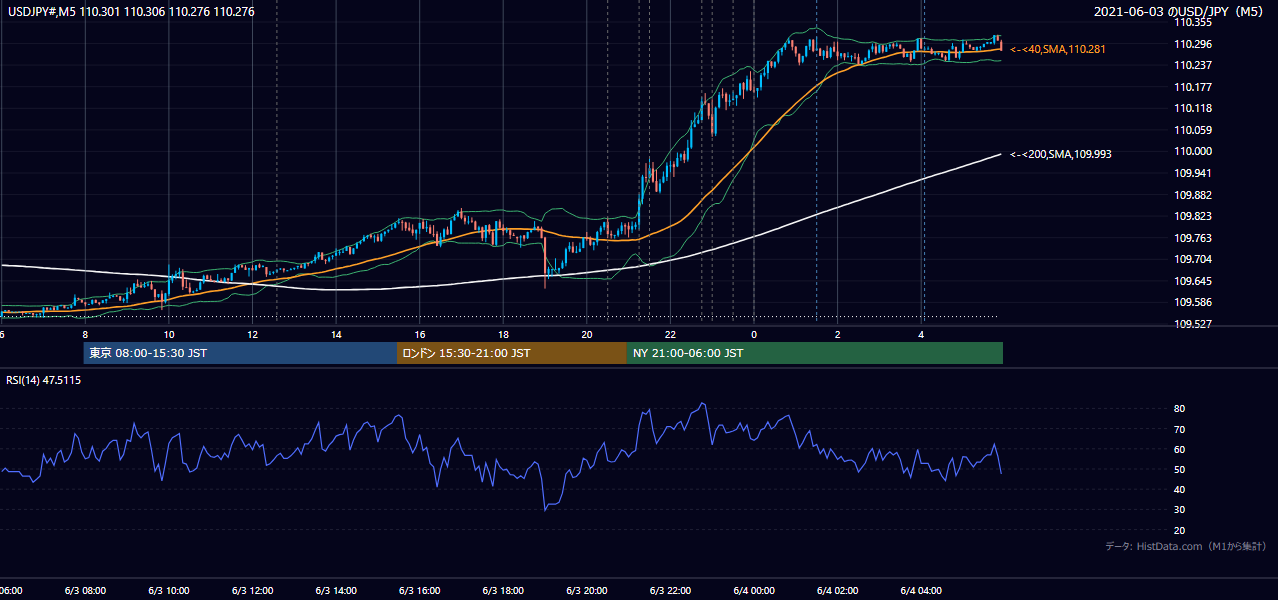Viewport: 1278px width, 600px height.
Task: Click the NY 21:00-06:00 JST session bar
Action: pos(815,353)
